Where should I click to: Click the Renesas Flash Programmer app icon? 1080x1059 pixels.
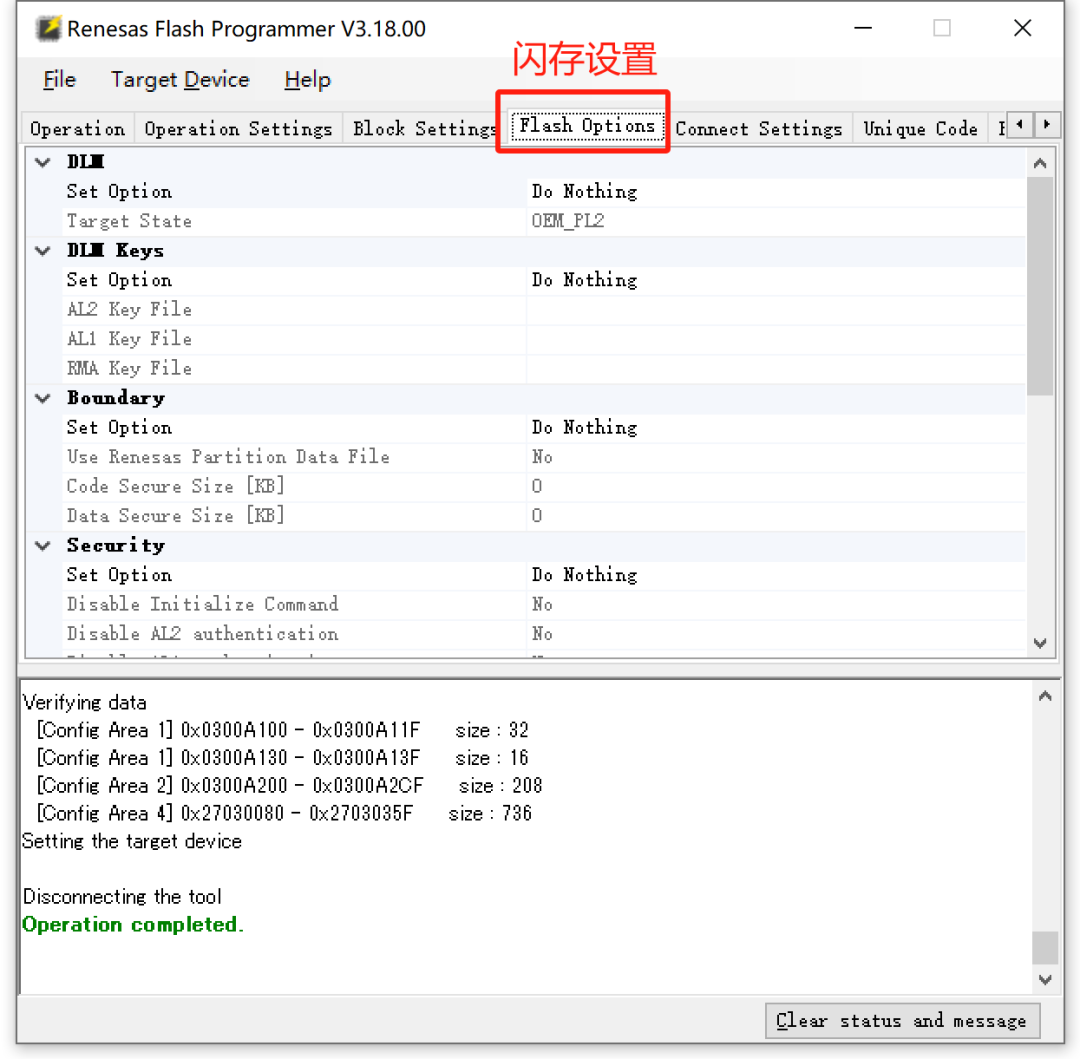tap(48, 28)
